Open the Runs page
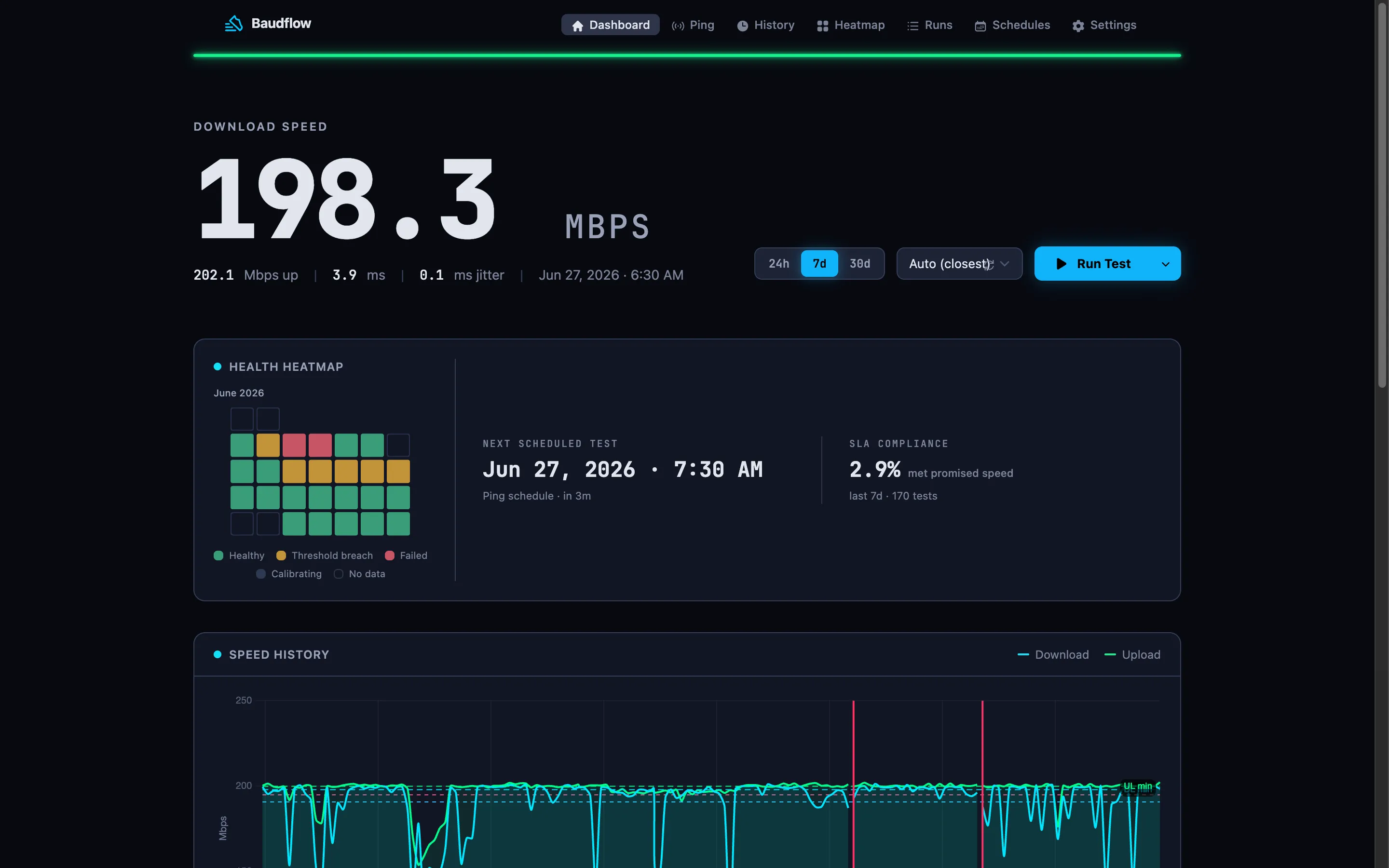 tap(930, 25)
